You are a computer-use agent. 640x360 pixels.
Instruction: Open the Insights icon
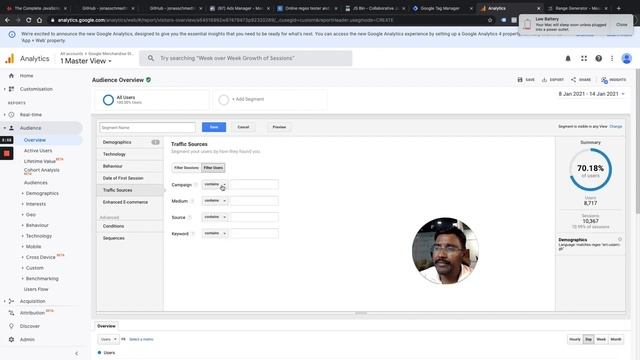pos(604,80)
